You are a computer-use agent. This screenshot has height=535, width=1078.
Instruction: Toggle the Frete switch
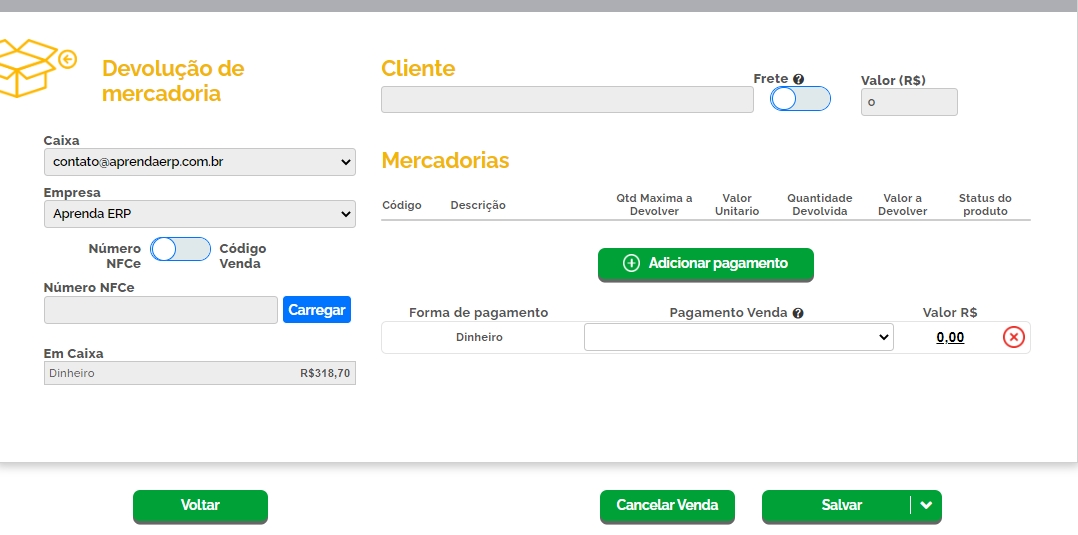click(x=800, y=99)
